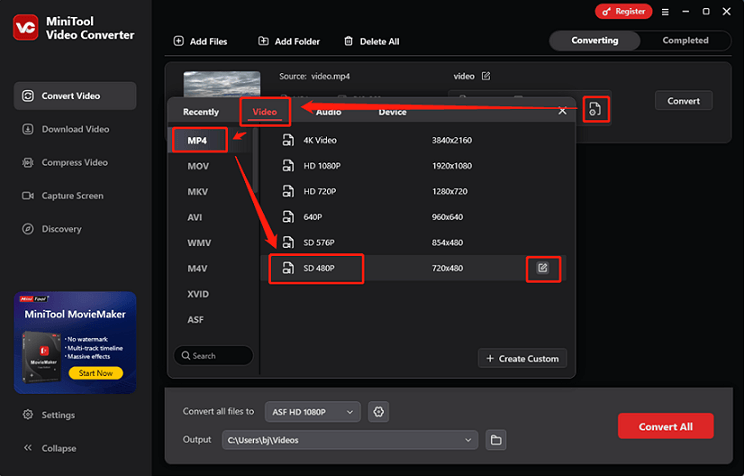Select the SD 480P preset
The width and height of the screenshot is (744, 476).
coord(413,268)
